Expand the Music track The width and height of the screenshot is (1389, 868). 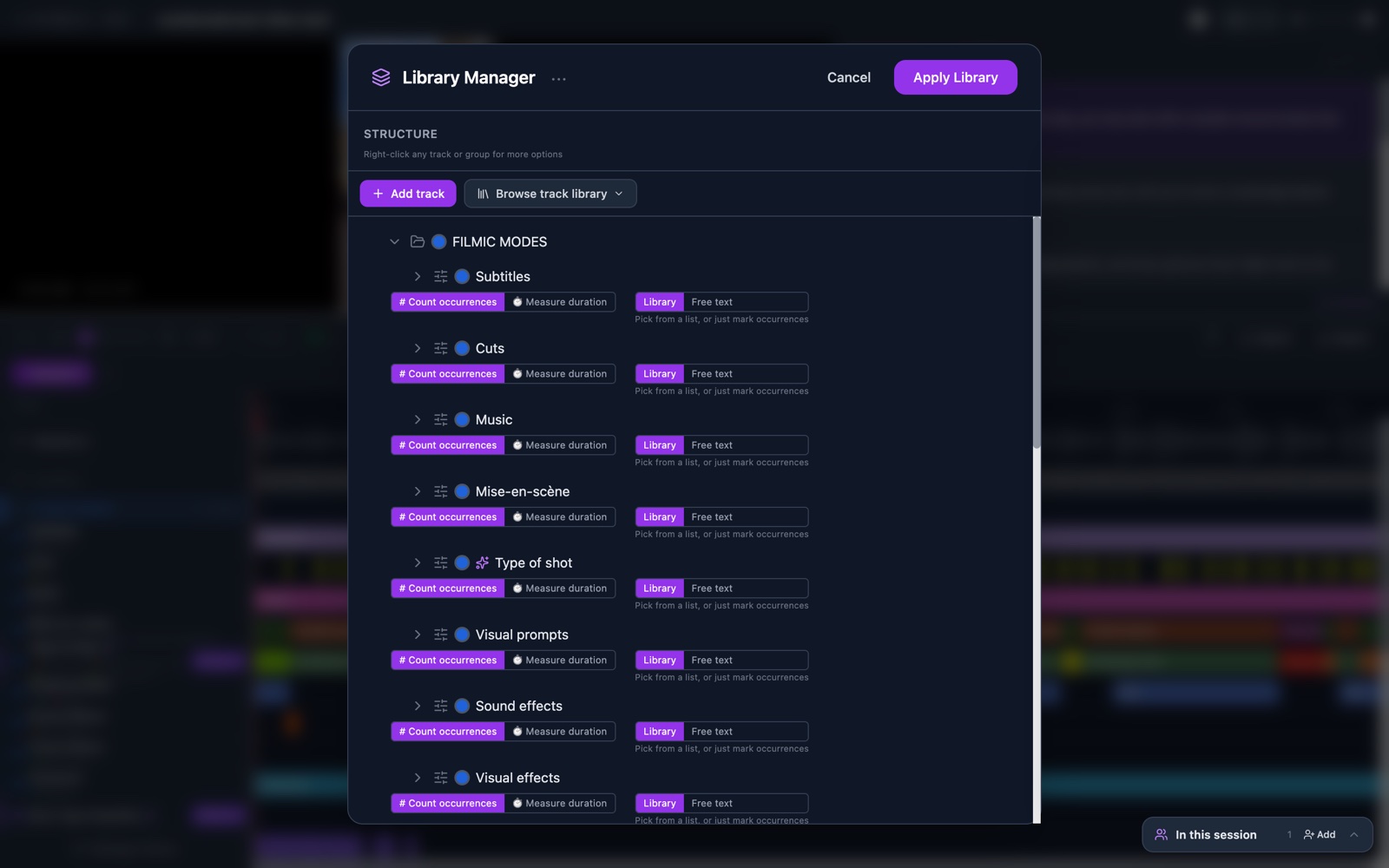point(418,419)
